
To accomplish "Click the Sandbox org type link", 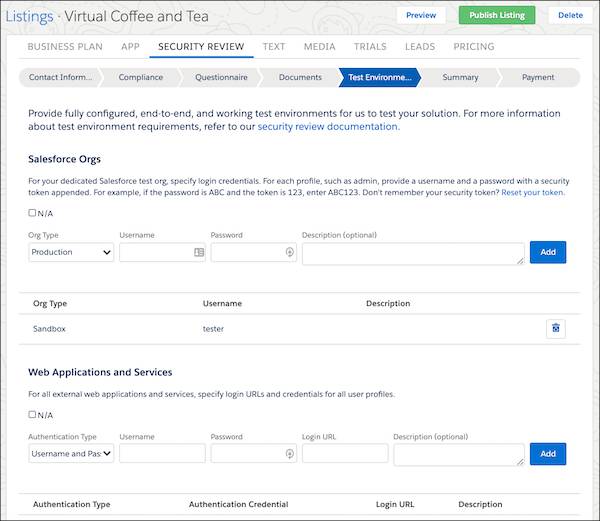I will pos(49,329).
